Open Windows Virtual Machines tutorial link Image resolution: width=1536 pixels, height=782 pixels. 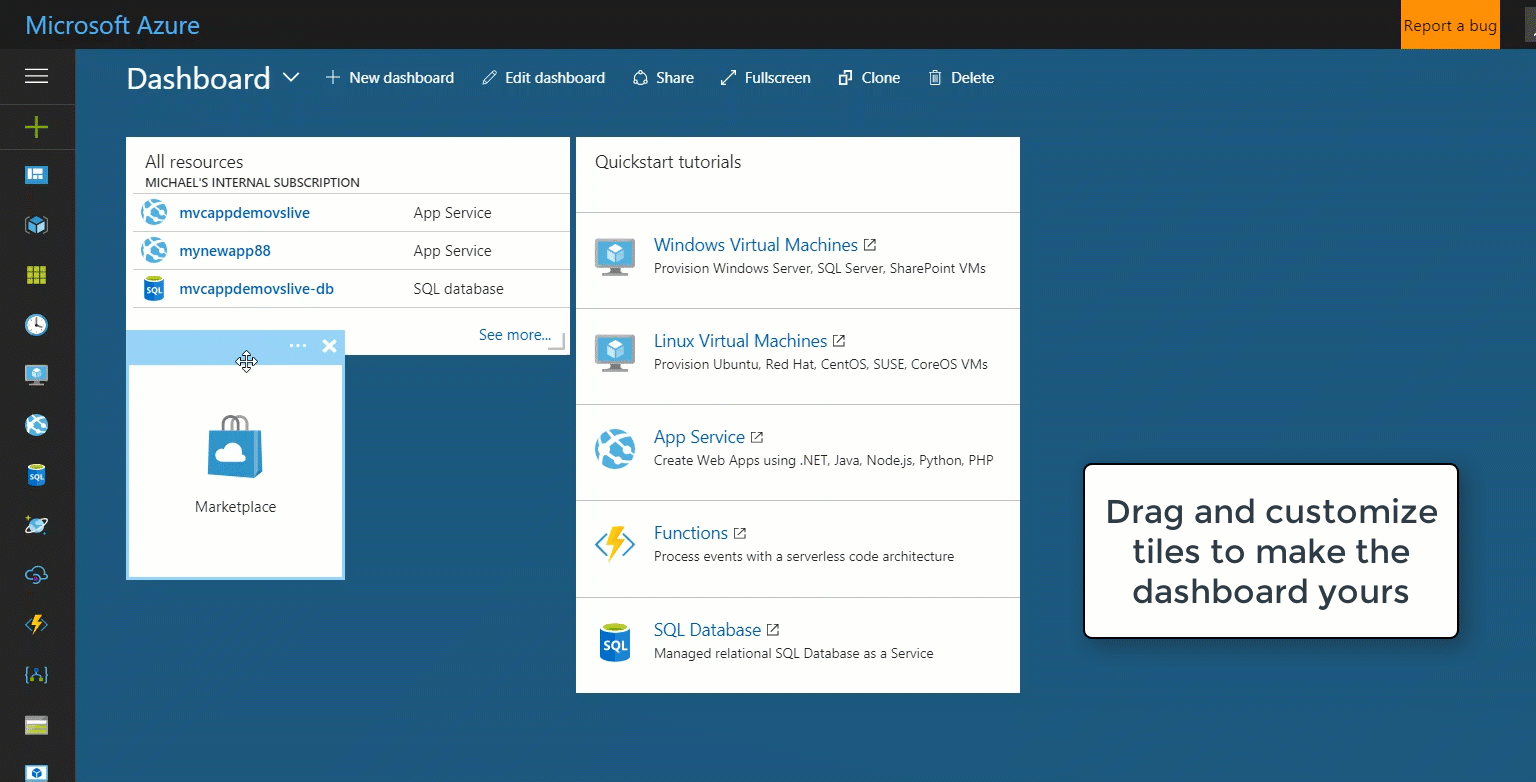(x=756, y=245)
